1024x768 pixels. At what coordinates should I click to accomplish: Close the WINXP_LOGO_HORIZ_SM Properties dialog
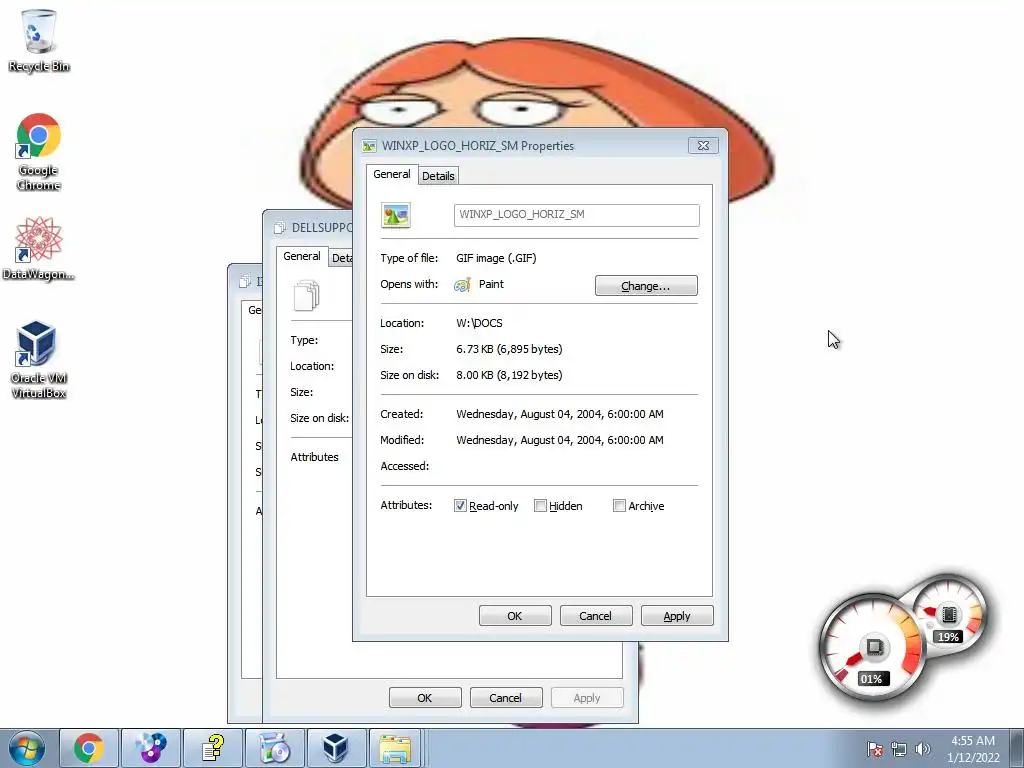703,145
